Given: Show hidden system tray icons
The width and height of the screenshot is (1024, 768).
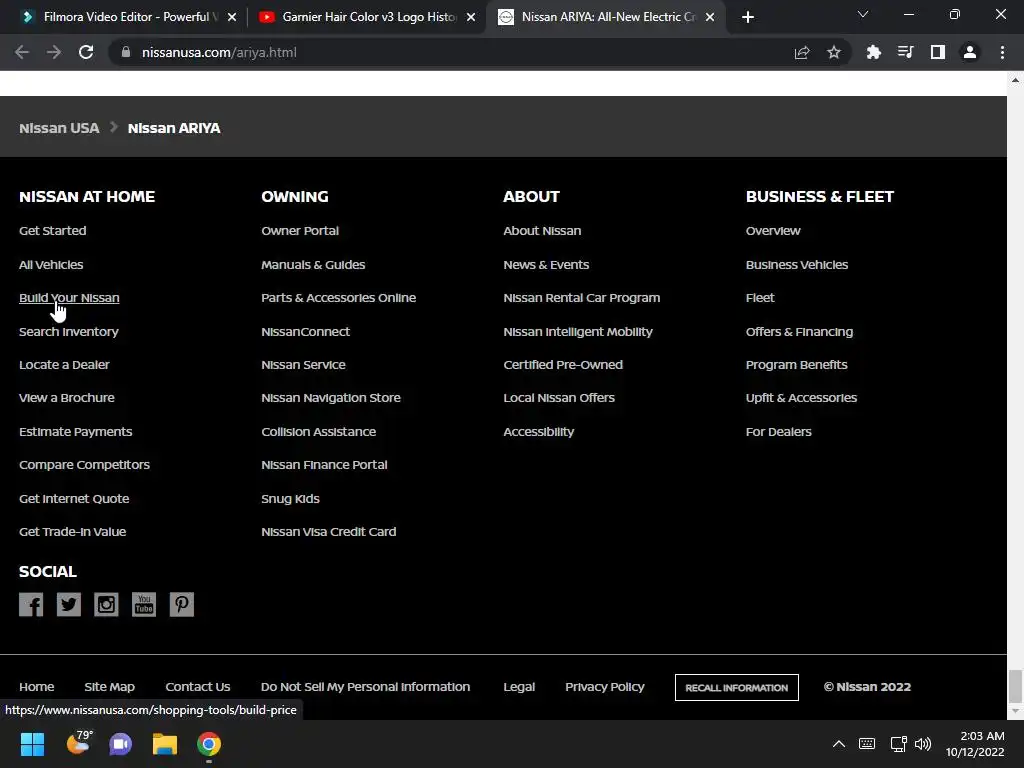Looking at the screenshot, I should [839, 744].
